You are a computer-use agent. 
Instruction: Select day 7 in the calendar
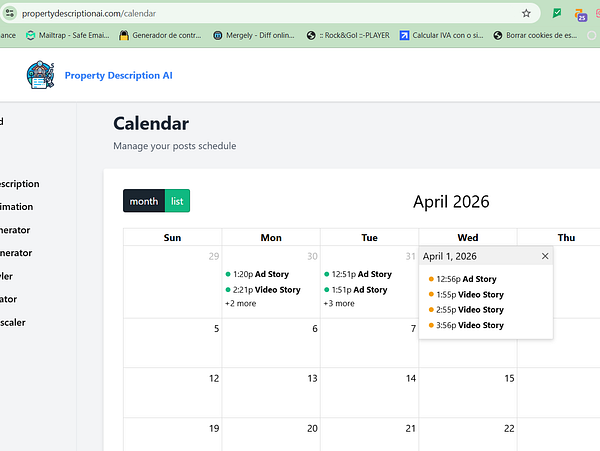click(413, 329)
